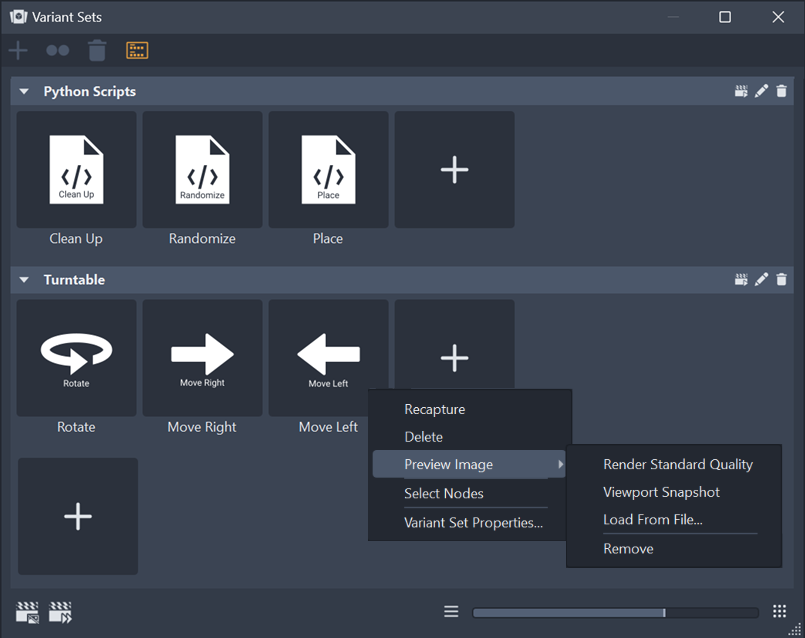Image resolution: width=805 pixels, height=638 pixels.
Task: Close the Variant Sets window
Action: [778, 17]
